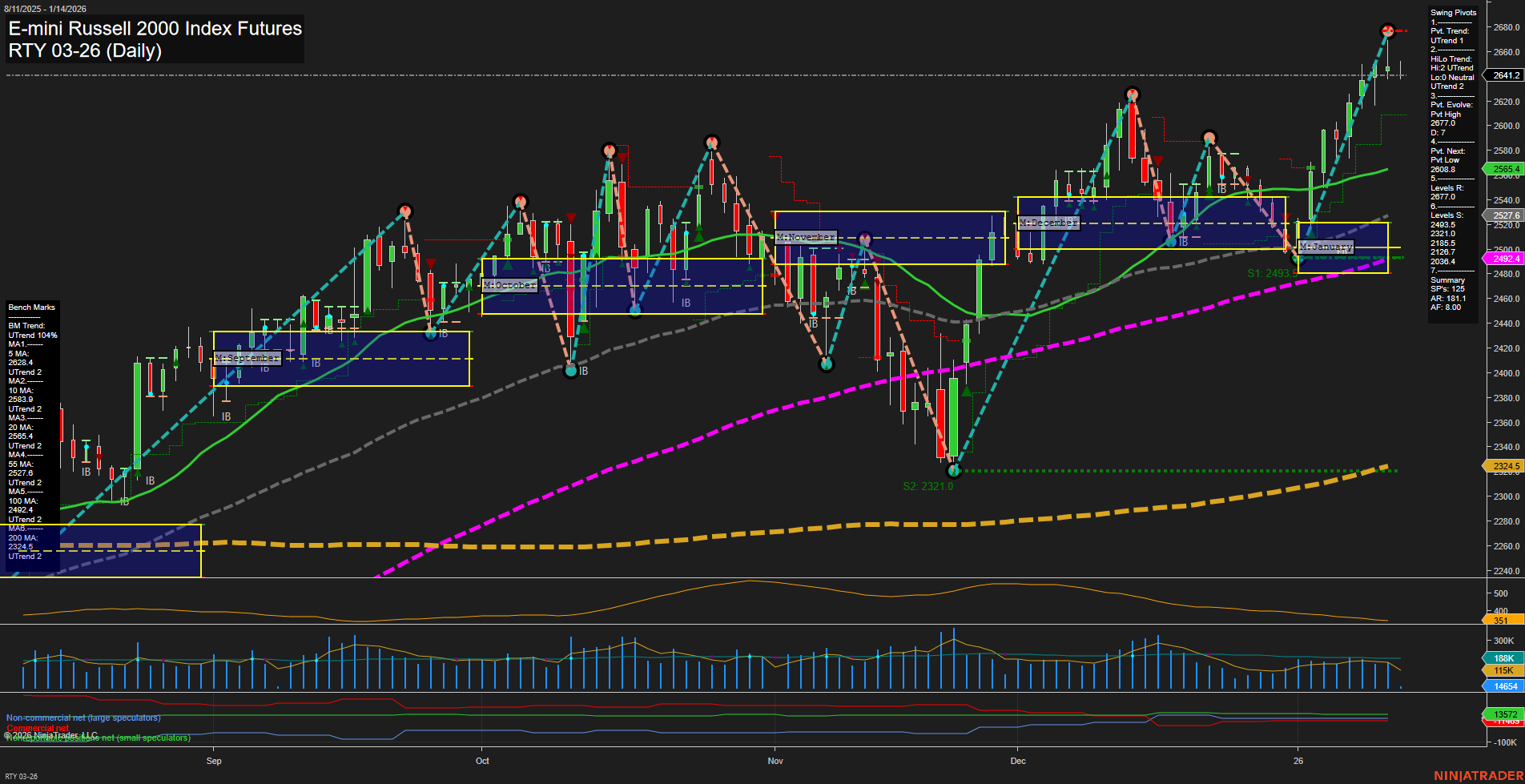This screenshot has width=1525, height=784.
Task: Click the gray 55 MA price tag 2527.6
Action: pos(1505,215)
